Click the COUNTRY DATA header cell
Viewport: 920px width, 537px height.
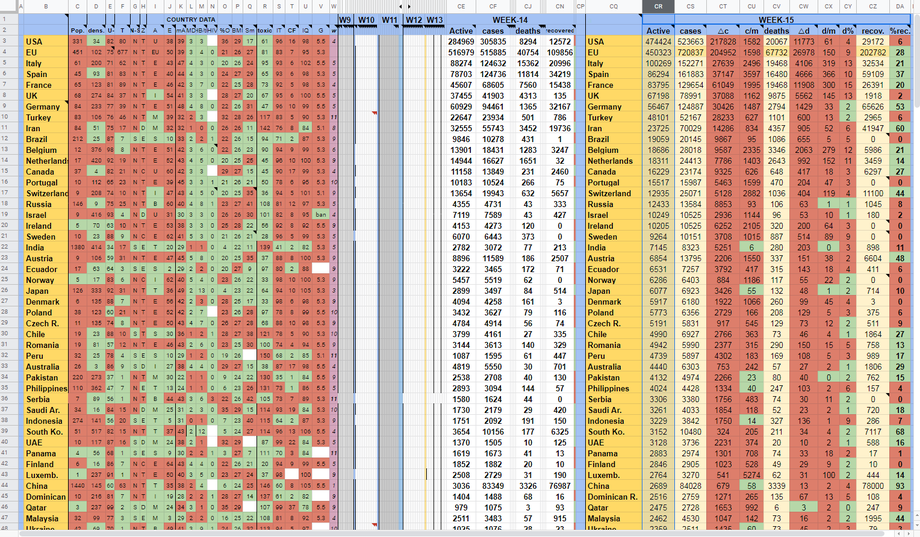pos(191,19)
